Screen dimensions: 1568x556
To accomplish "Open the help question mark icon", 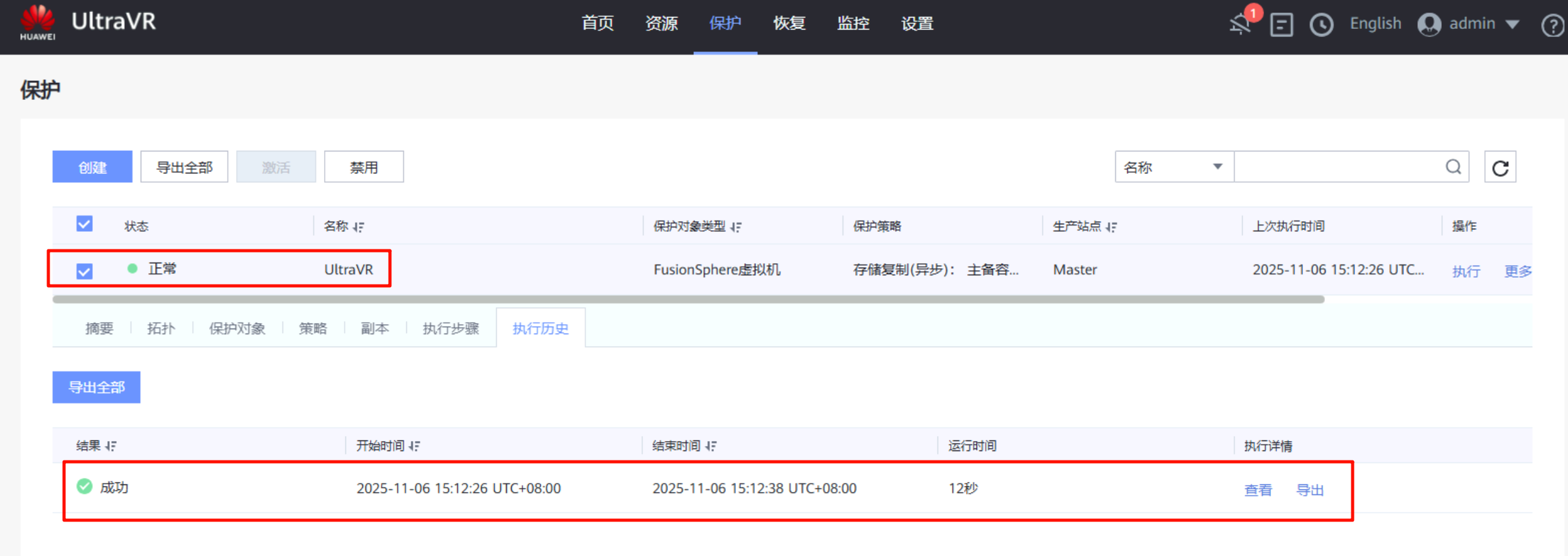I will [x=1552, y=26].
